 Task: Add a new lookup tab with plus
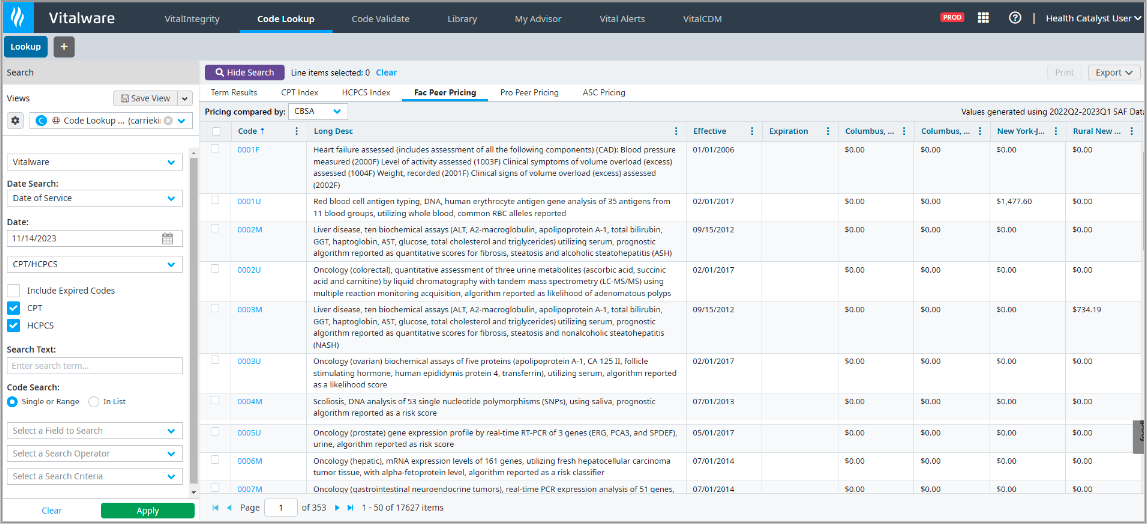pos(64,47)
